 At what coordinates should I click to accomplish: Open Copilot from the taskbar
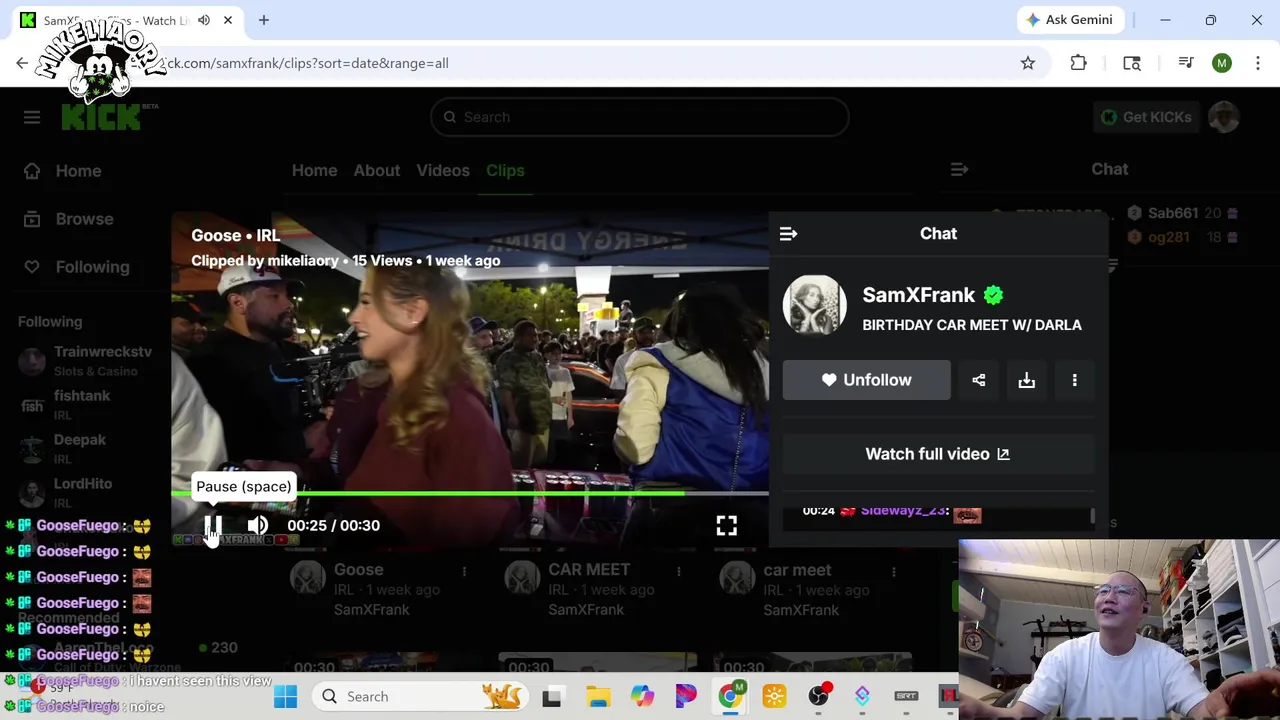click(642, 696)
